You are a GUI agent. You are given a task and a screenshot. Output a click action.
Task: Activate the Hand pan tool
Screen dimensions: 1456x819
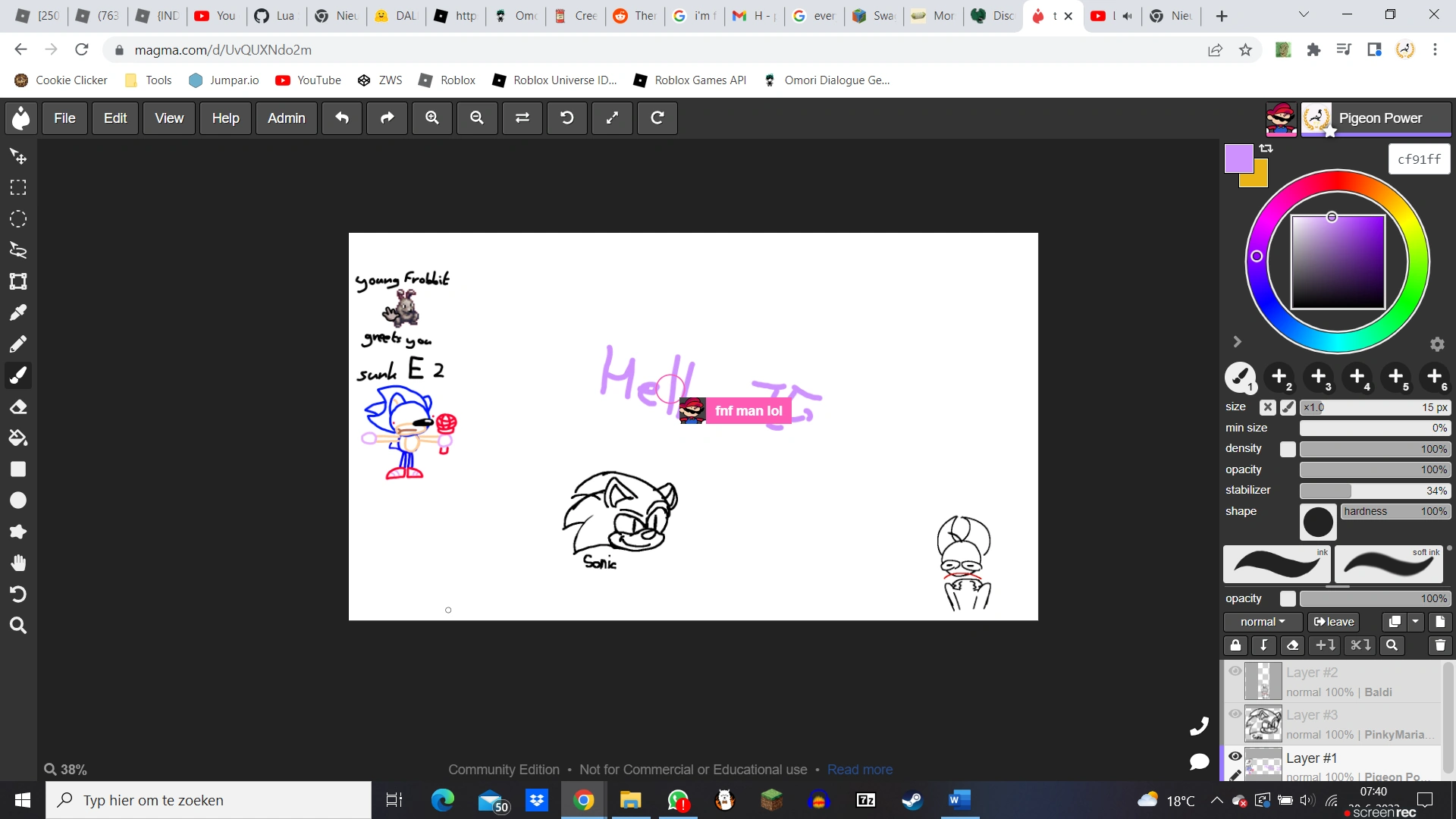[x=18, y=563]
